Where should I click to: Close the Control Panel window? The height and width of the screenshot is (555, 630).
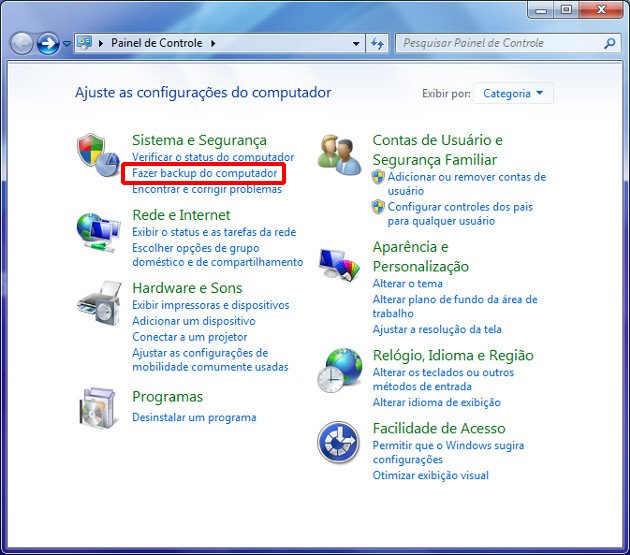[x=601, y=10]
